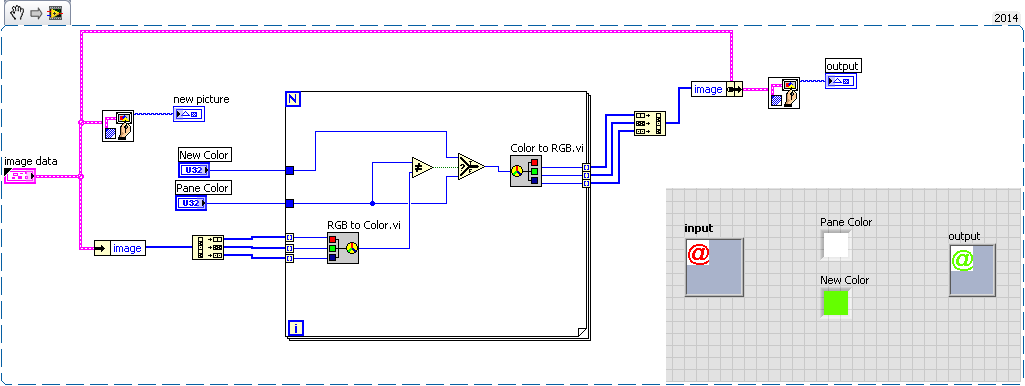Select the Not Equal comparison node

[x=423, y=166]
